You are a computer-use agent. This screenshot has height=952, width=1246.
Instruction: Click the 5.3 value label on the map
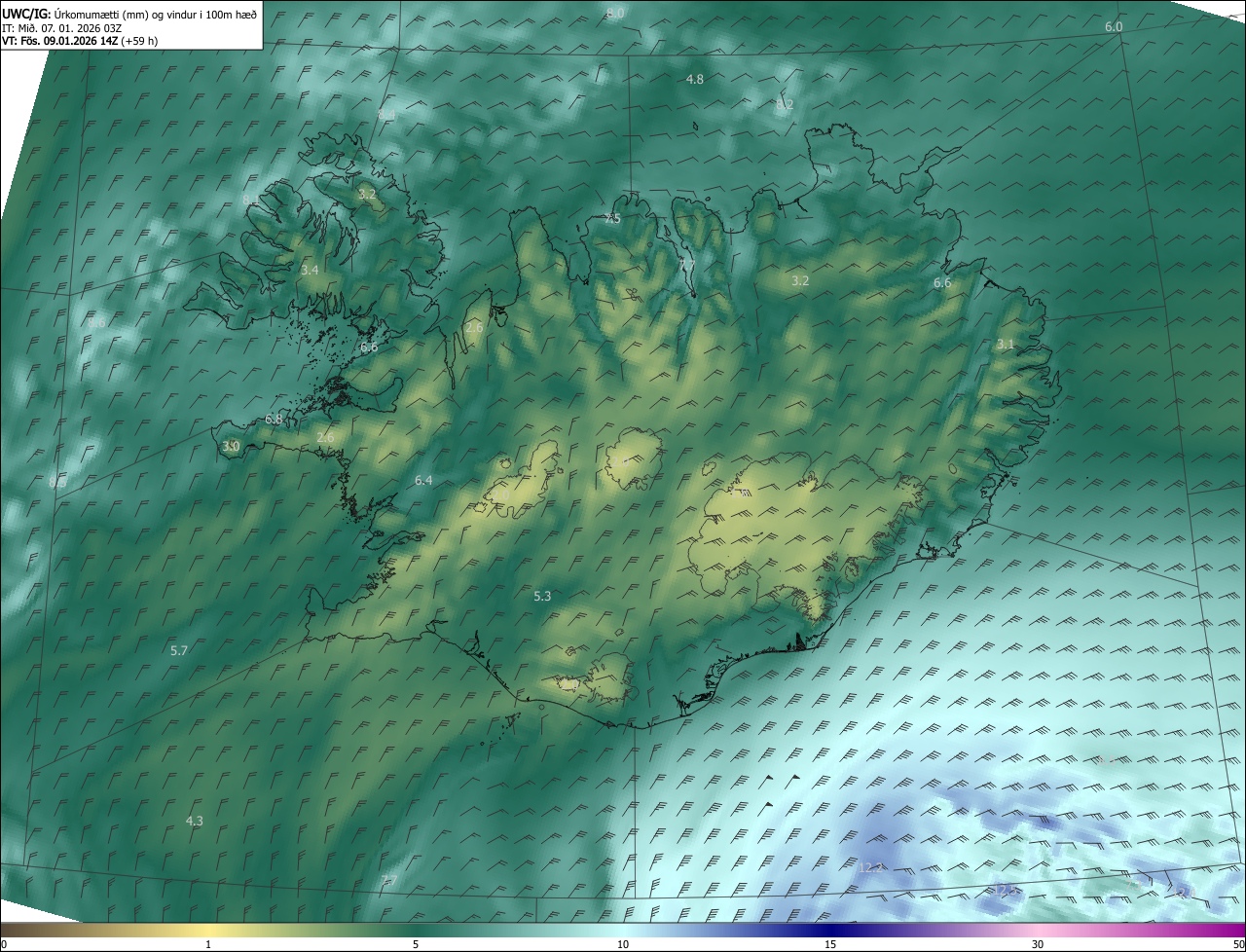(x=543, y=596)
